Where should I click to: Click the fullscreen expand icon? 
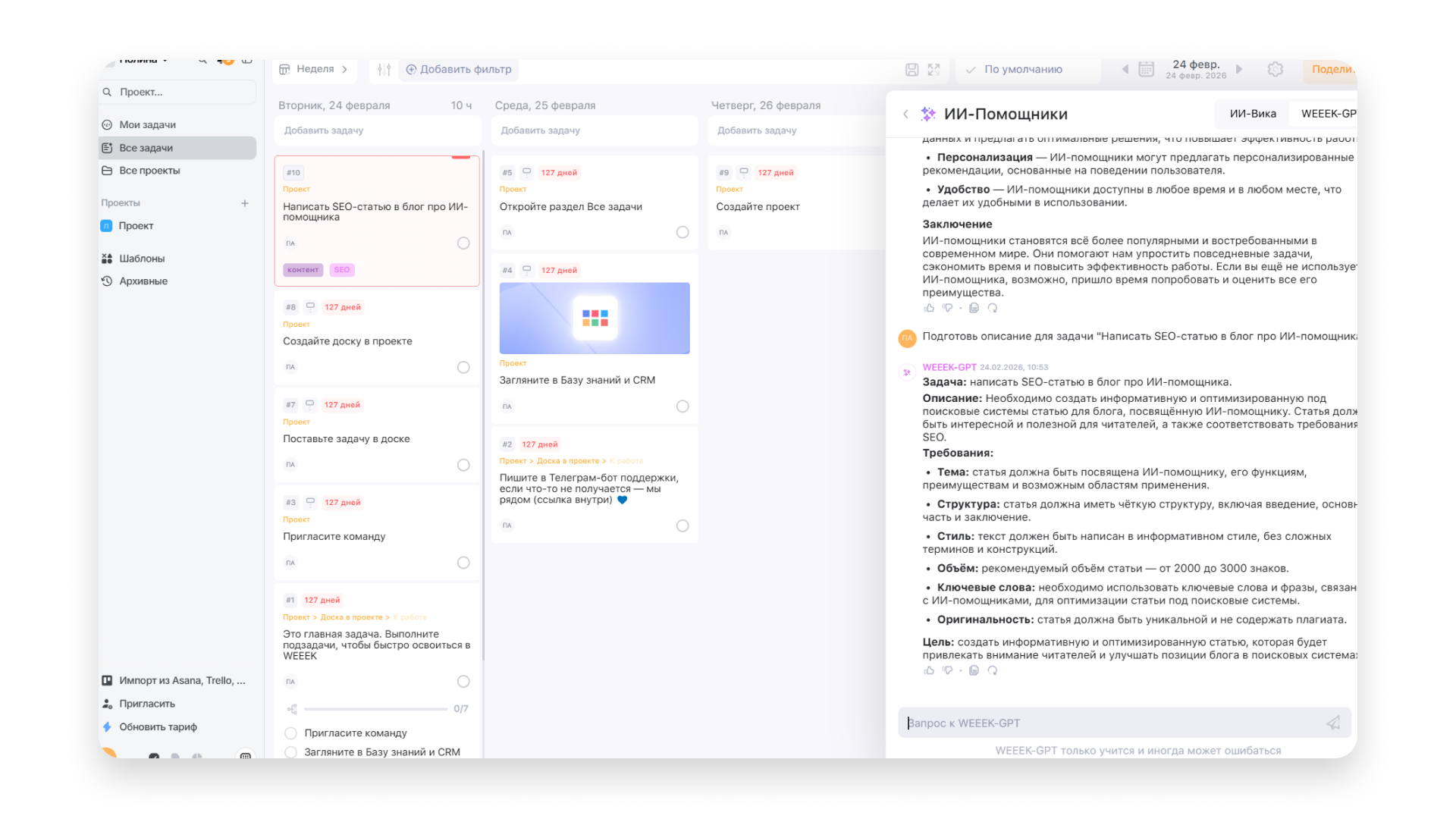(x=934, y=70)
